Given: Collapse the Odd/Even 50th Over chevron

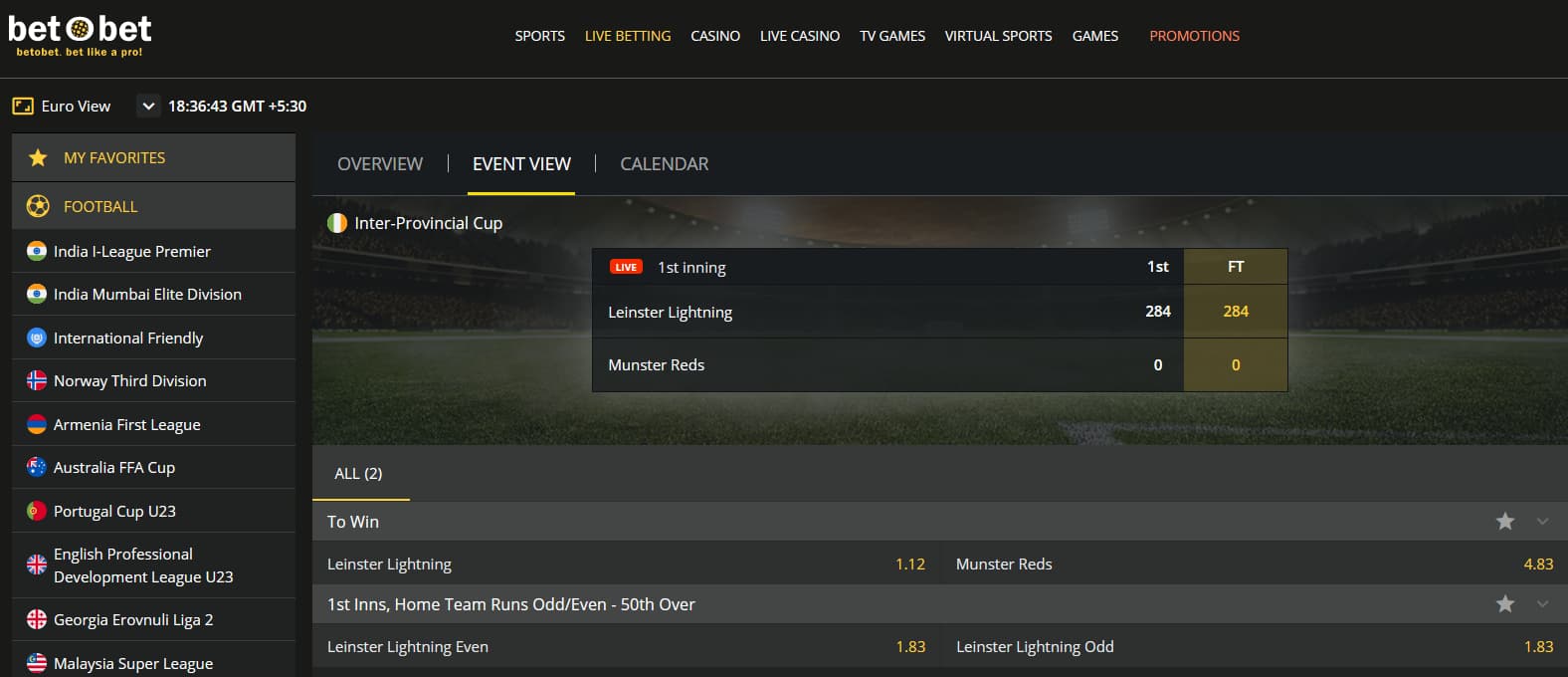Looking at the screenshot, I should [x=1542, y=603].
